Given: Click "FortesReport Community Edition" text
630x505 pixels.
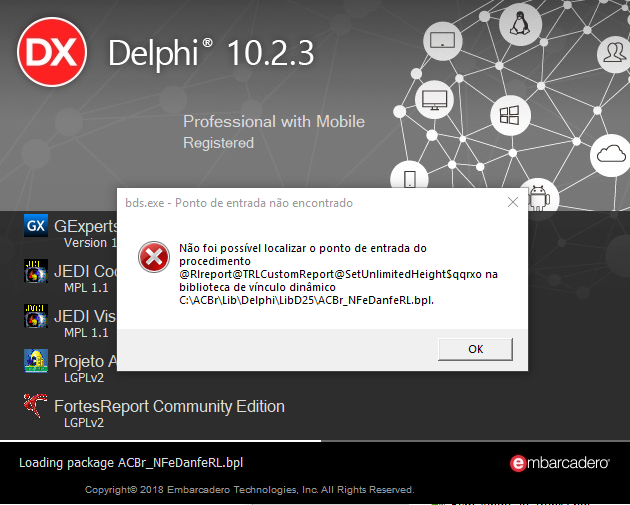Looking at the screenshot, I should tap(170, 406).
